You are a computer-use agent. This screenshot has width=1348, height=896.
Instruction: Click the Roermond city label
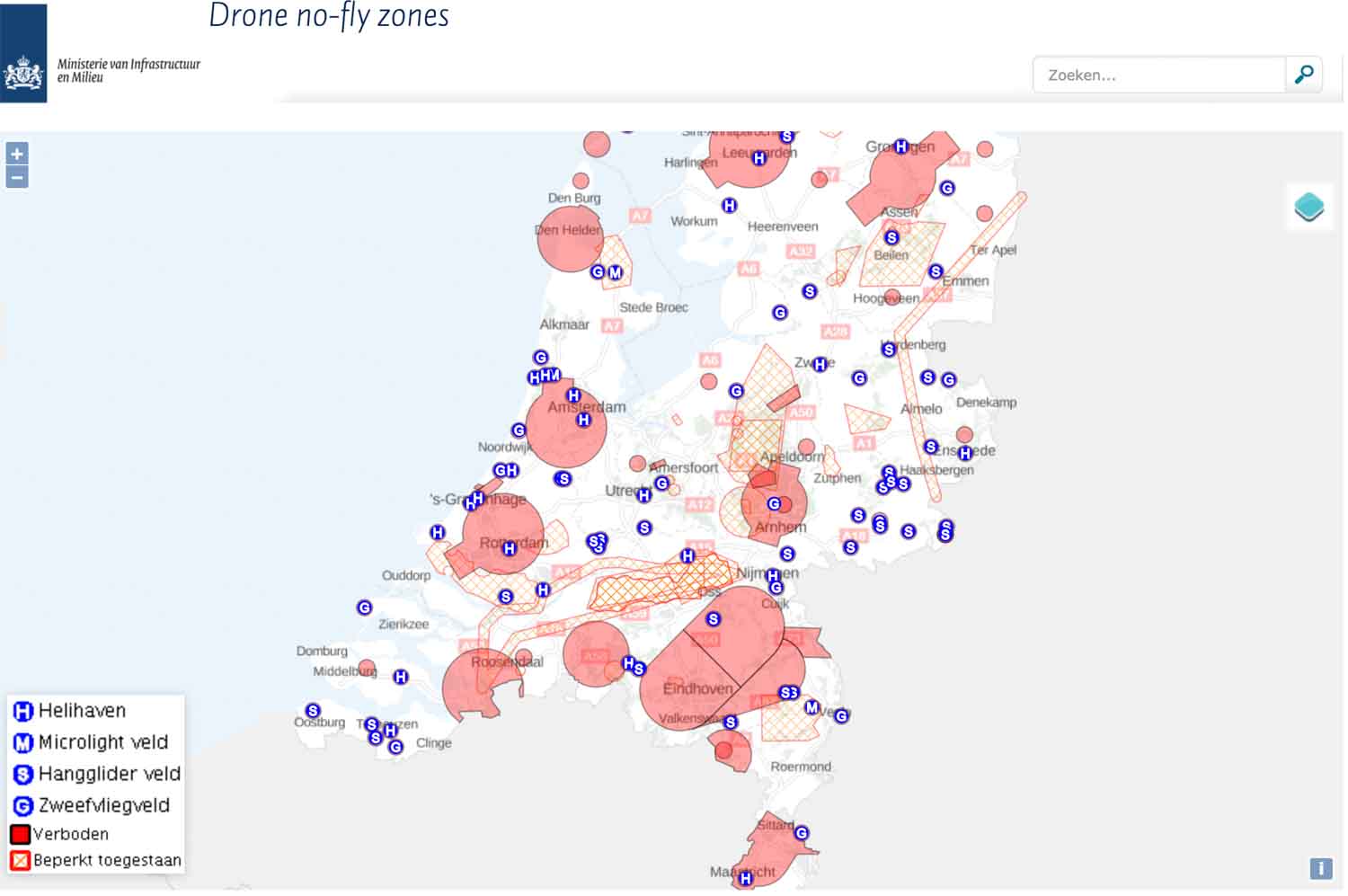(x=801, y=767)
